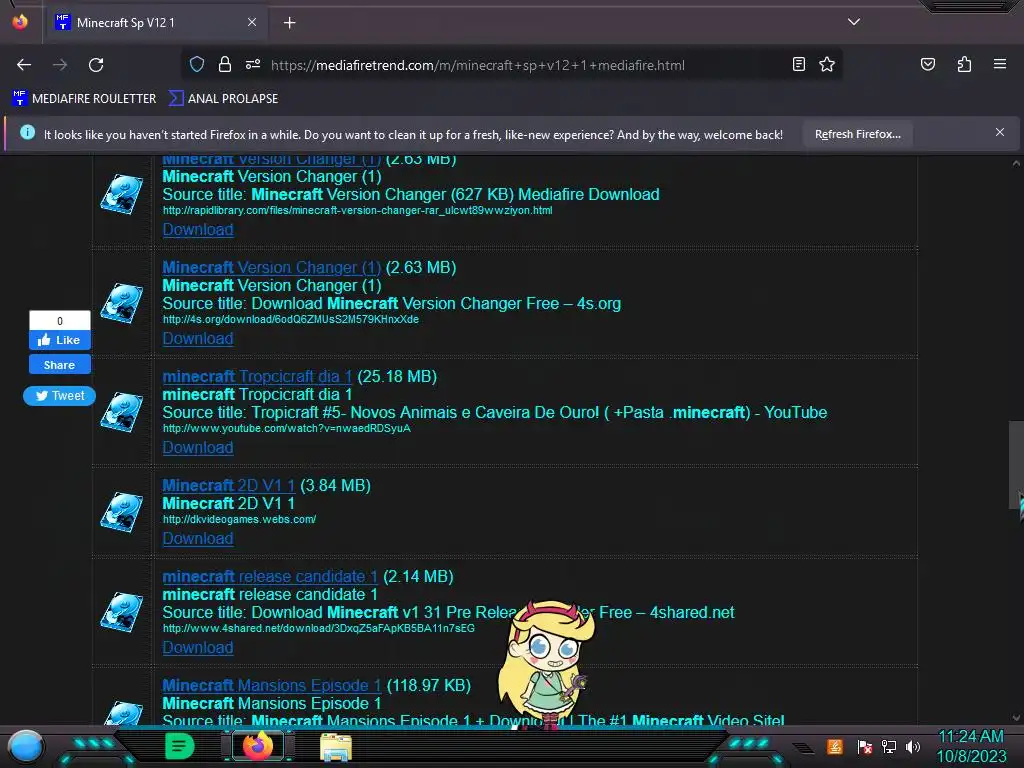Viewport: 1024px width, 768px height.
Task: Open File Explorer from taskbar
Action: pos(336,746)
